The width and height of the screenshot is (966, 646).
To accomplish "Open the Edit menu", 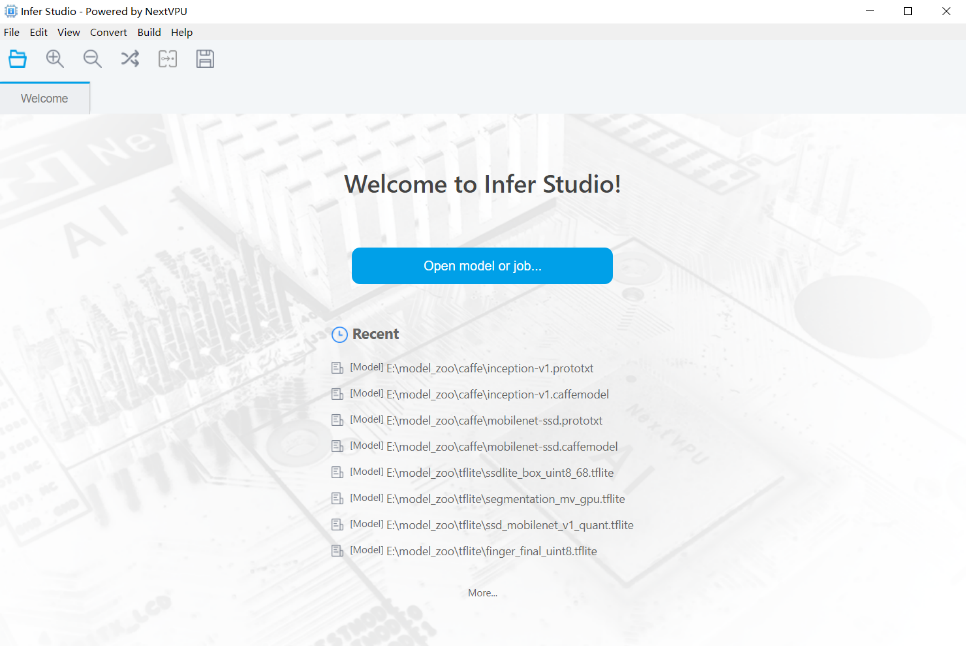I will point(38,33).
